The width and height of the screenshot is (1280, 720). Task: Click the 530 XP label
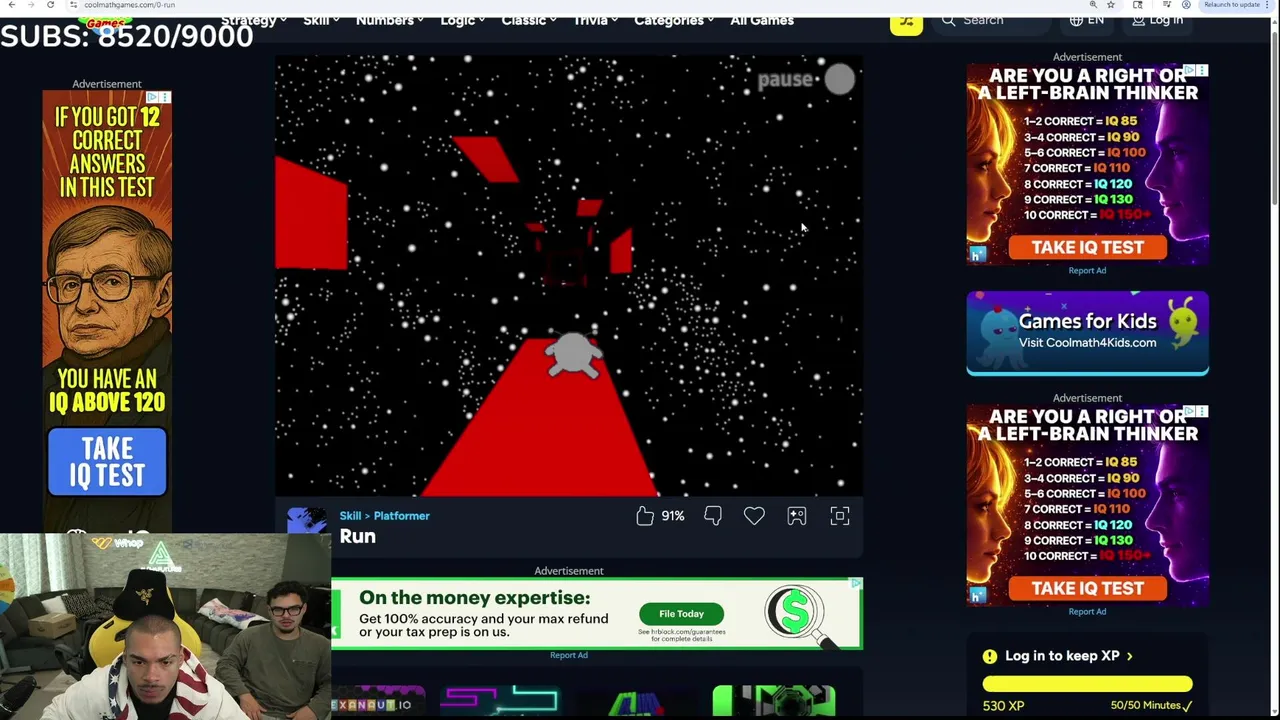pos(1003,705)
